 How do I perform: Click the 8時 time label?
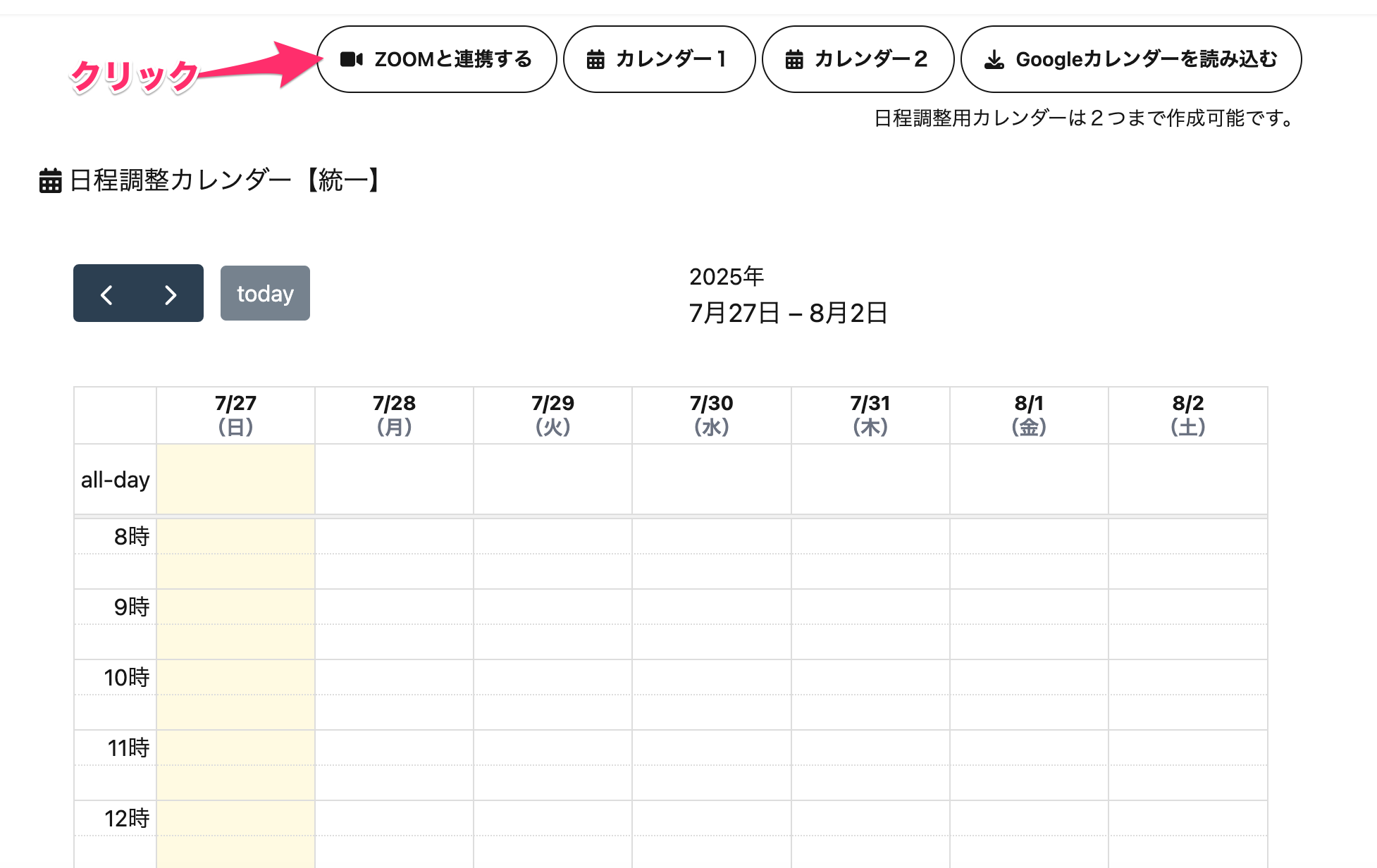pyautogui.click(x=132, y=537)
